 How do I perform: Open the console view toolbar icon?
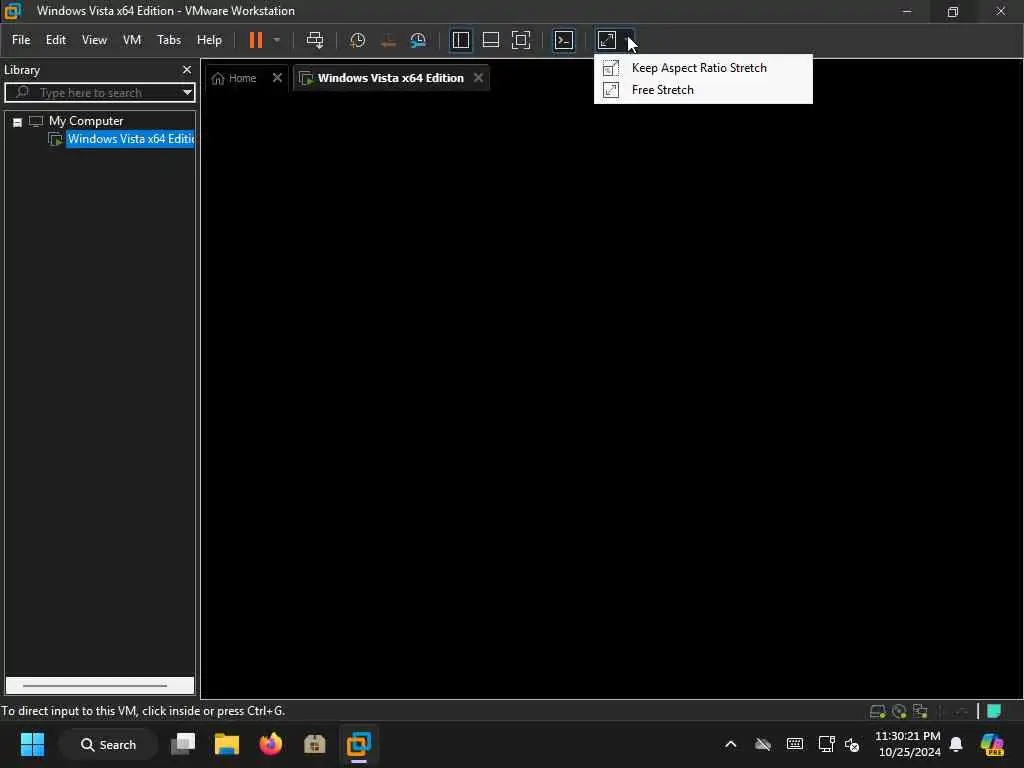pyautogui.click(x=564, y=40)
